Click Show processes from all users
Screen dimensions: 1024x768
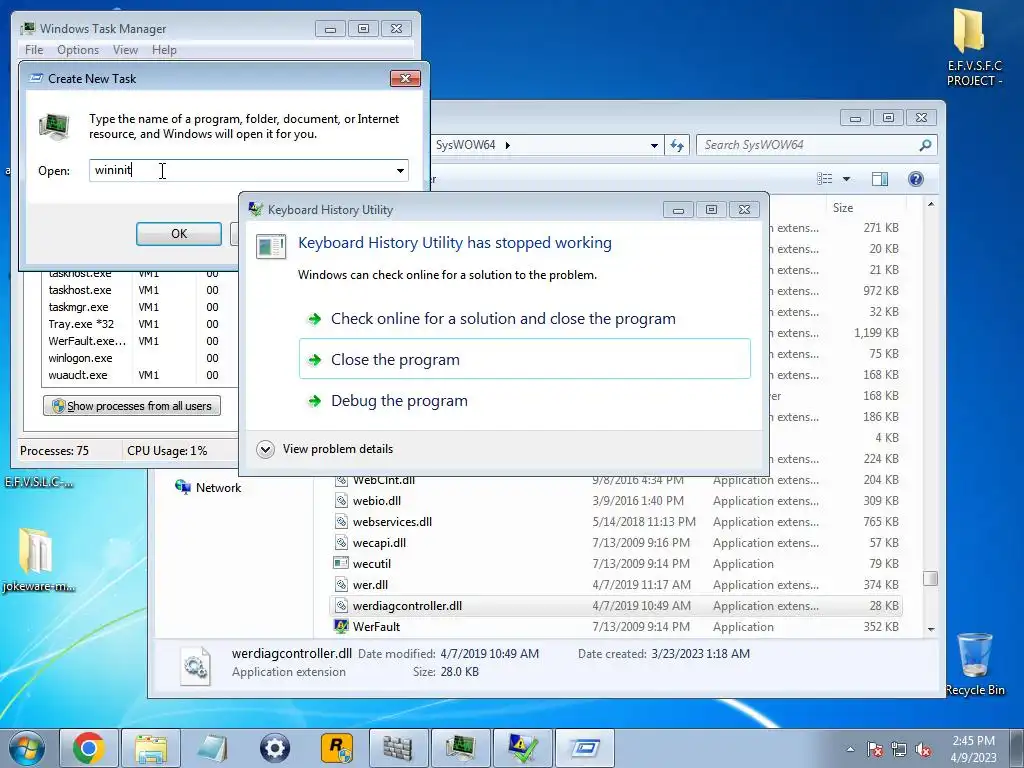(x=132, y=406)
